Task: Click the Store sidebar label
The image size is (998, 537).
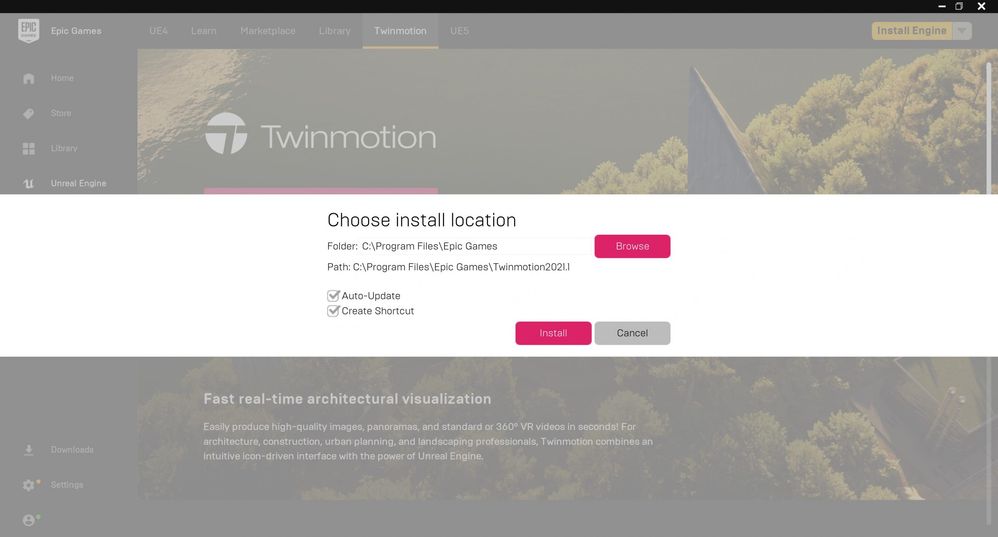Action: [x=61, y=113]
